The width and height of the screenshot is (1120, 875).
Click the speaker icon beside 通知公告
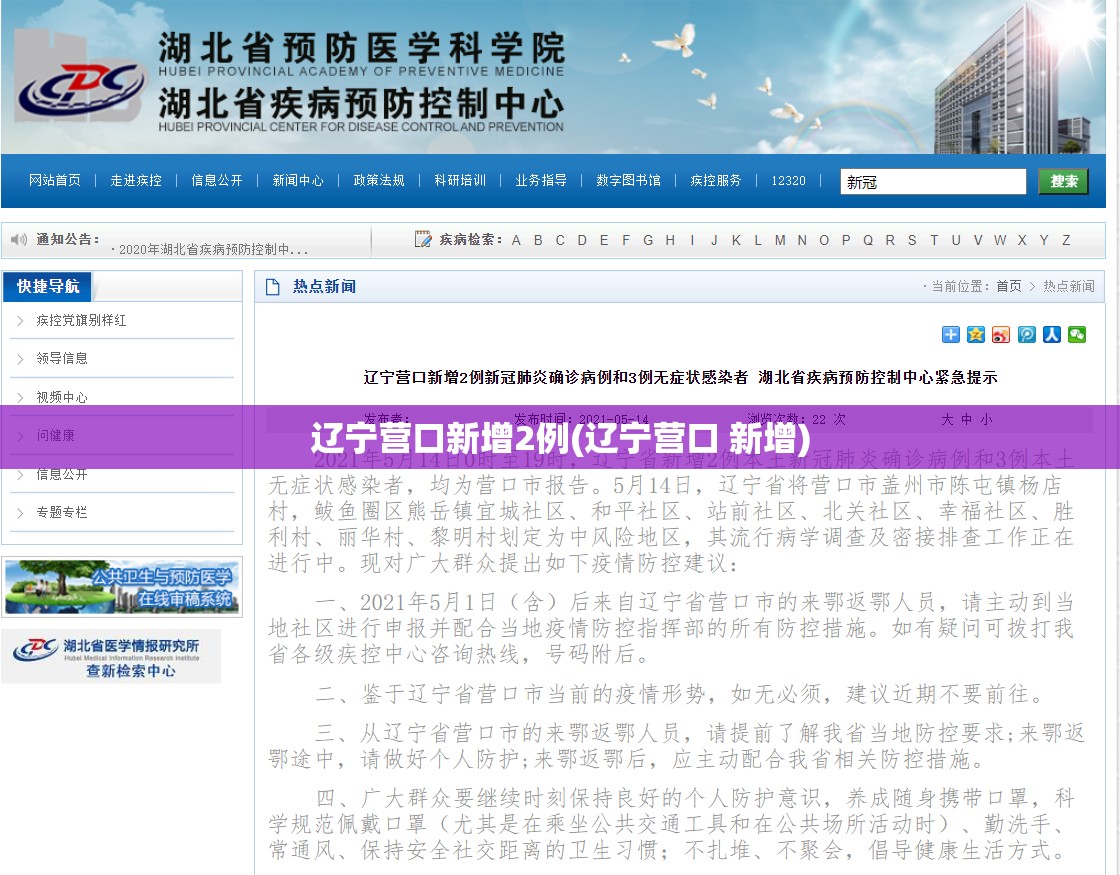click(x=19, y=239)
